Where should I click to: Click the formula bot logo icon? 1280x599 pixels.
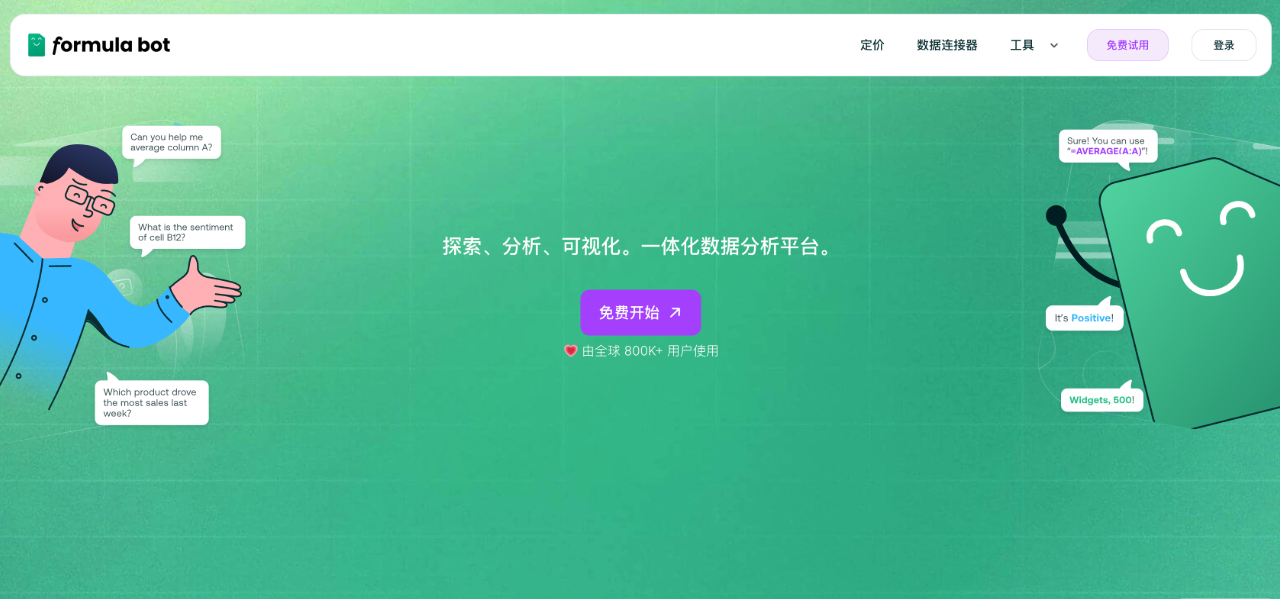pos(37,44)
